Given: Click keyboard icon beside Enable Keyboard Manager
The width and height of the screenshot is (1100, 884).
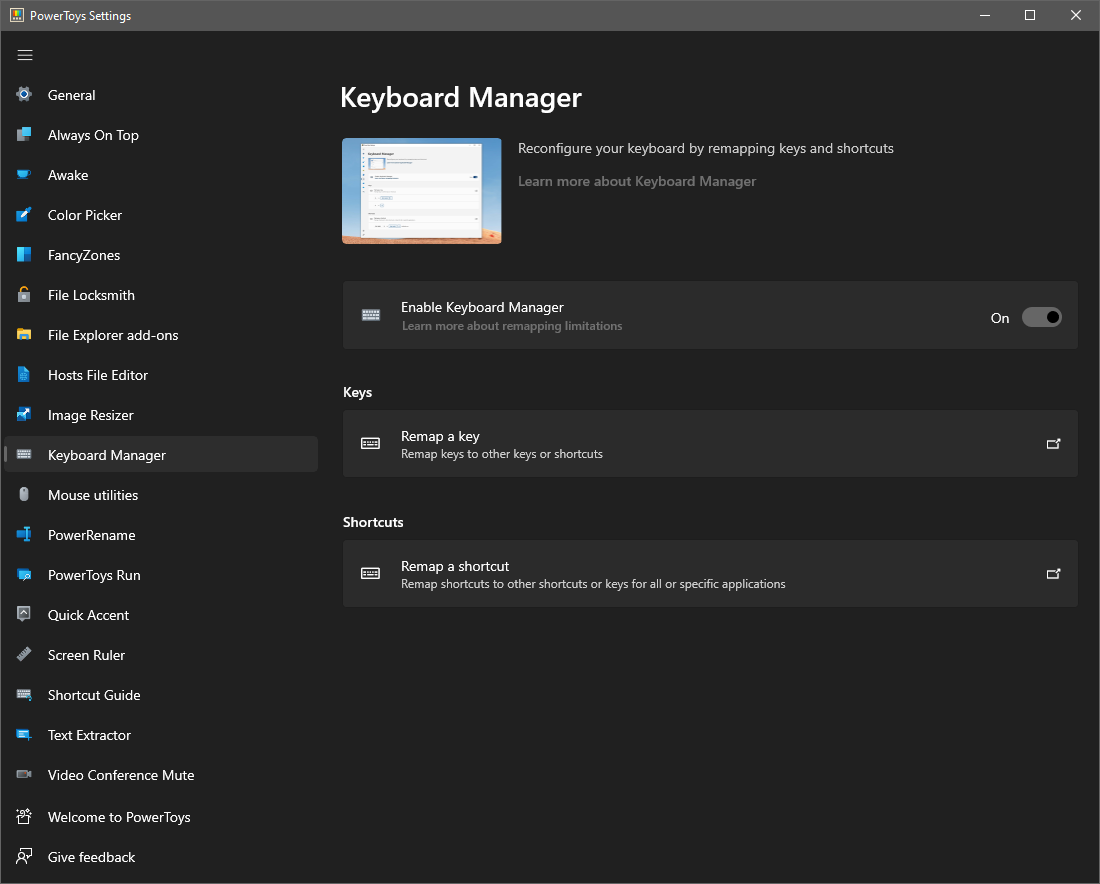Looking at the screenshot, I should (x=370, y=315).
